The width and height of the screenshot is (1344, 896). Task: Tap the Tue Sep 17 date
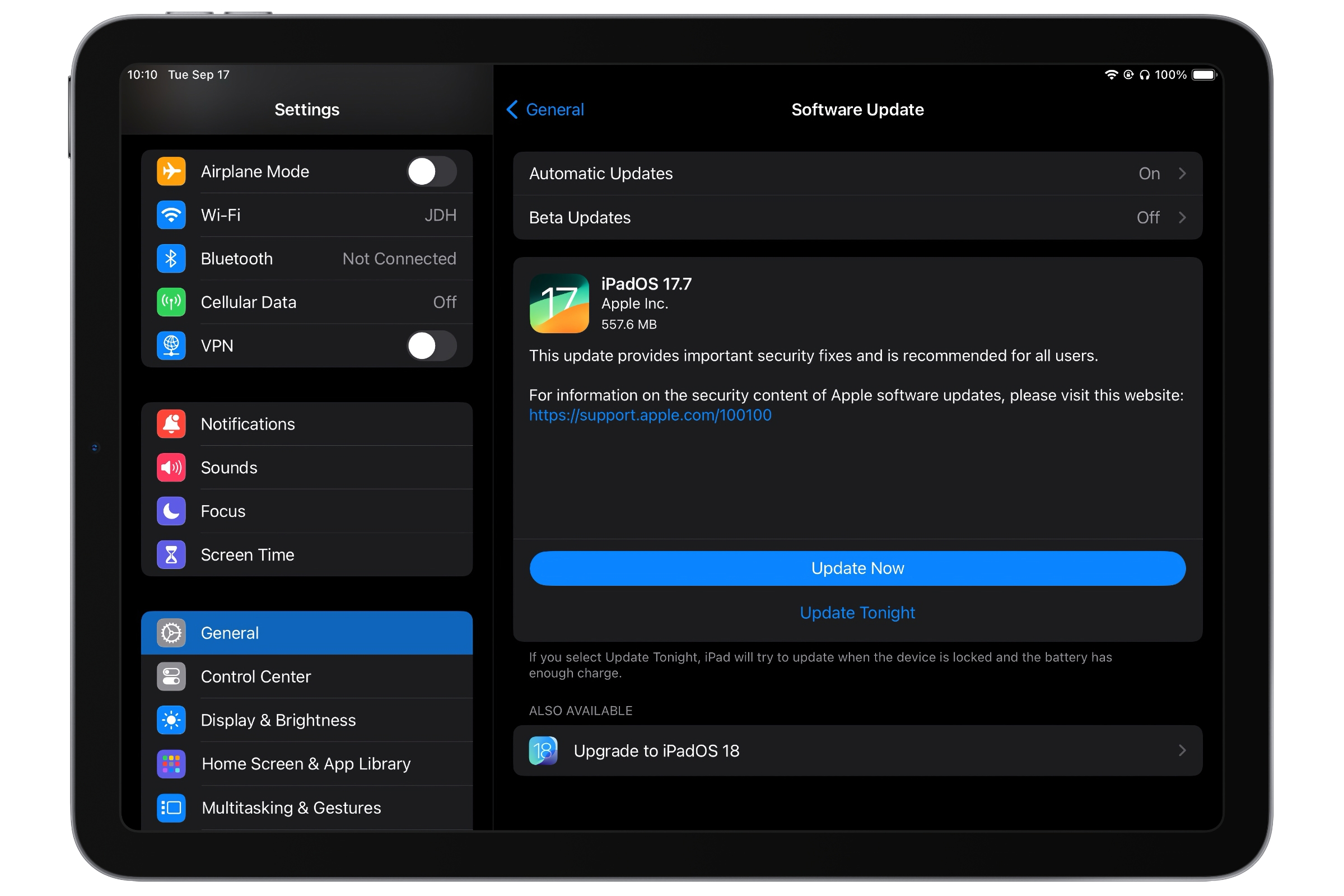pyautogui.click(x=199, y=75)
